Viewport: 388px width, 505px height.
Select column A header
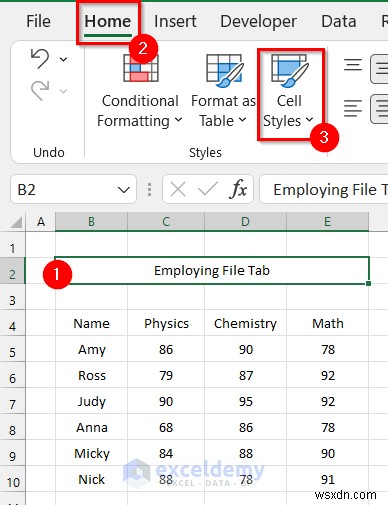(41, 221)
